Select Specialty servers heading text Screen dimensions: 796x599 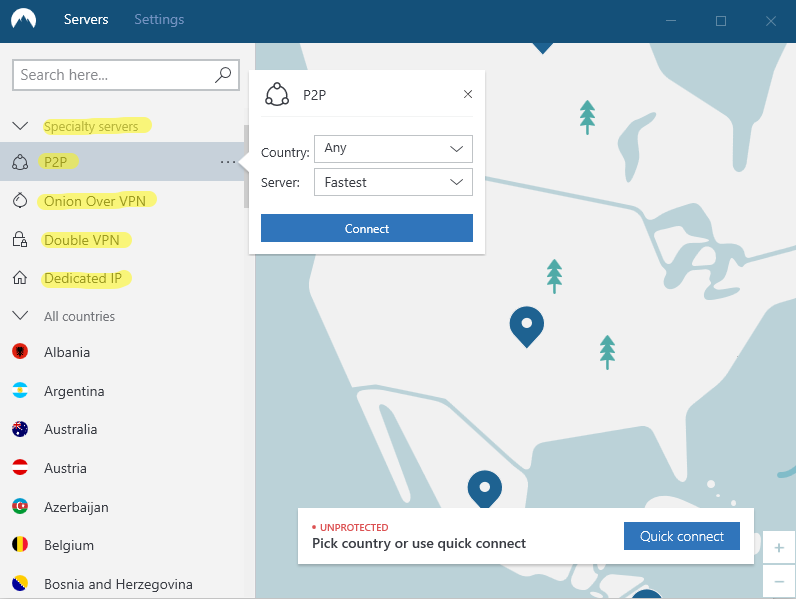click(91, 126)
